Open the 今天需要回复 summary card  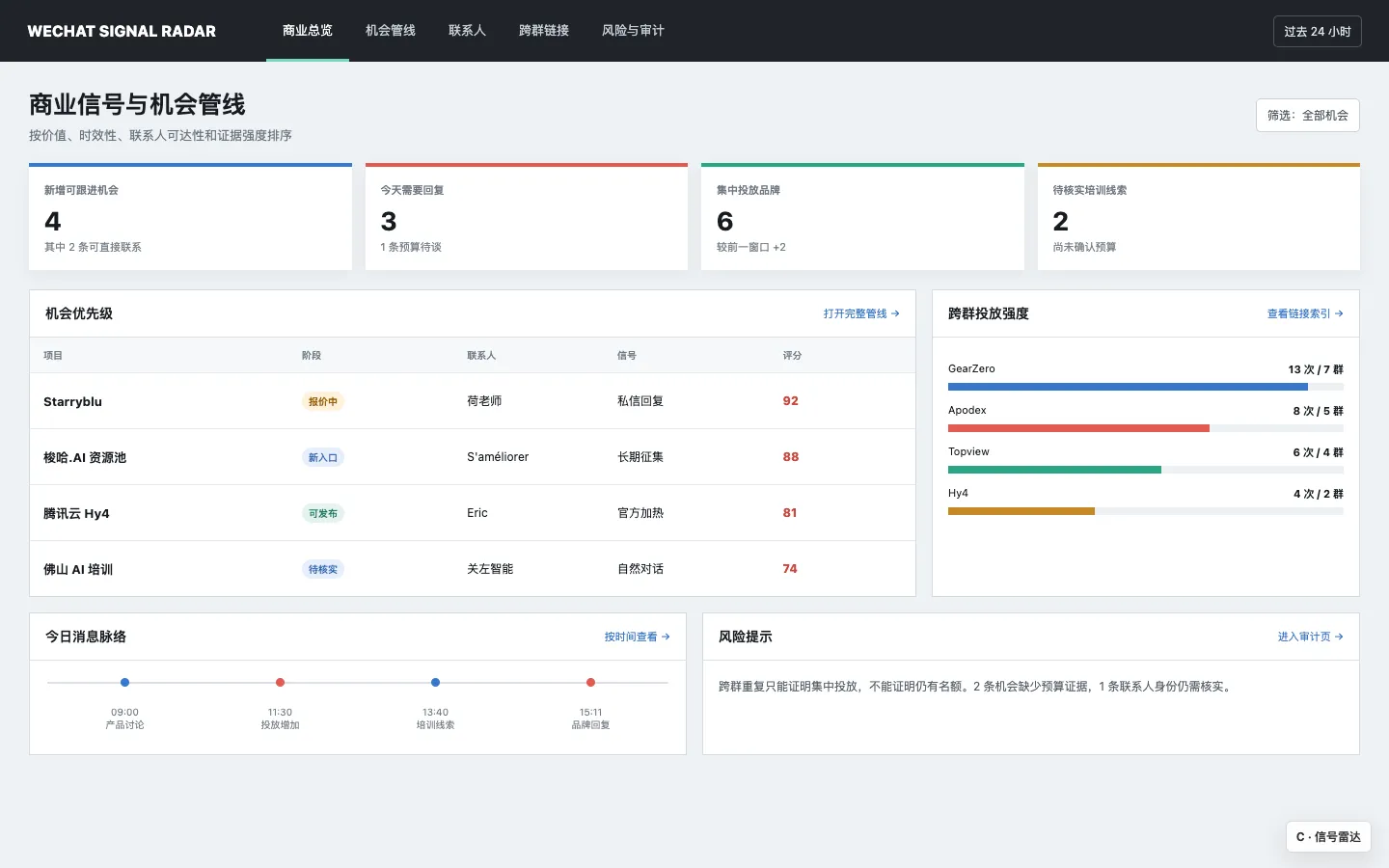527,217
